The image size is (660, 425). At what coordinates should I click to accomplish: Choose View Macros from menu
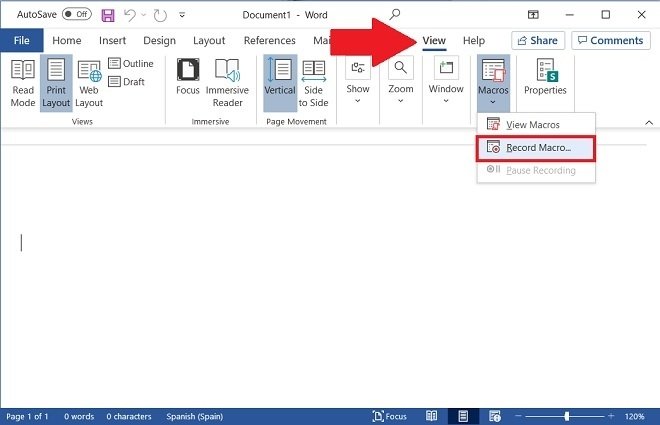pos(536,125)
